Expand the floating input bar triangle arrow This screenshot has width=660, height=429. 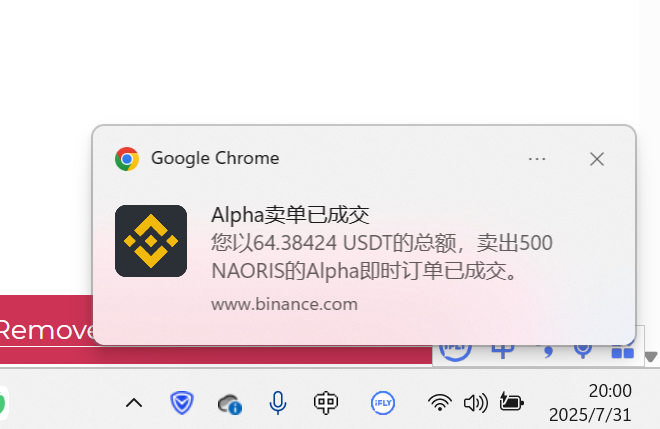(x=651, y=357)
